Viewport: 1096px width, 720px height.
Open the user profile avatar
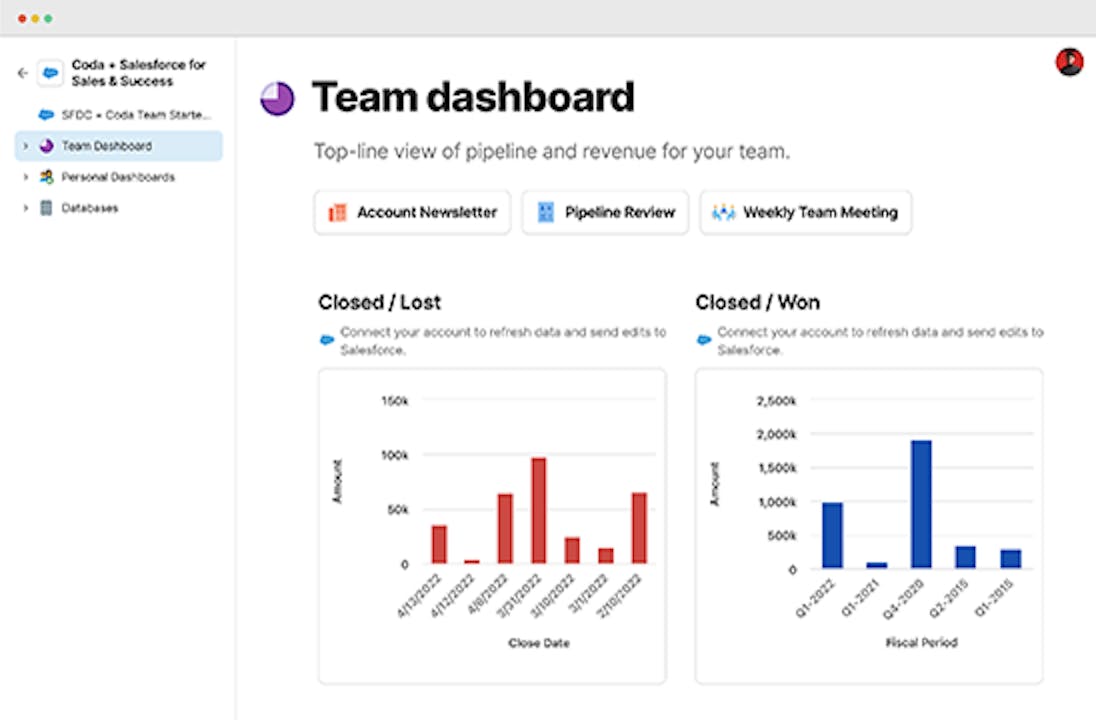point(1069,62)
